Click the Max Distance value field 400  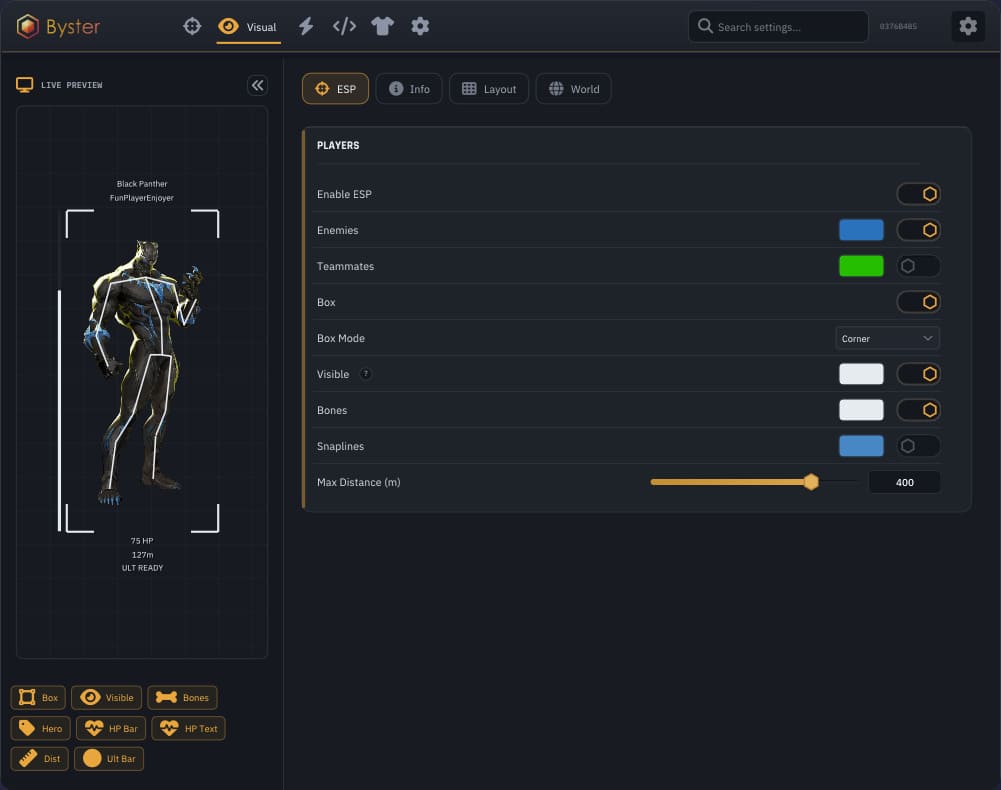pyautogui.click(x=904, y=482)
